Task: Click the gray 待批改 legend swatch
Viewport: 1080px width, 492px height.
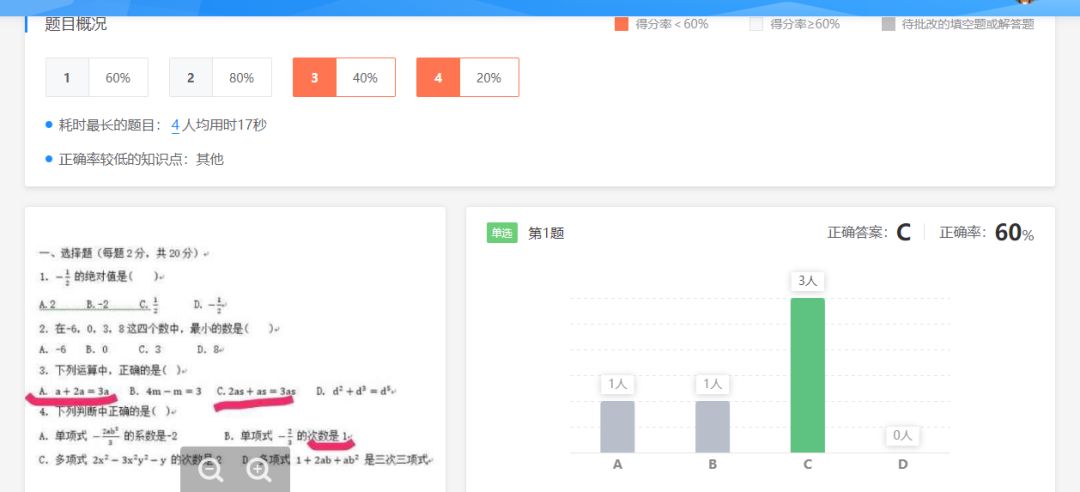Action: 888,24
